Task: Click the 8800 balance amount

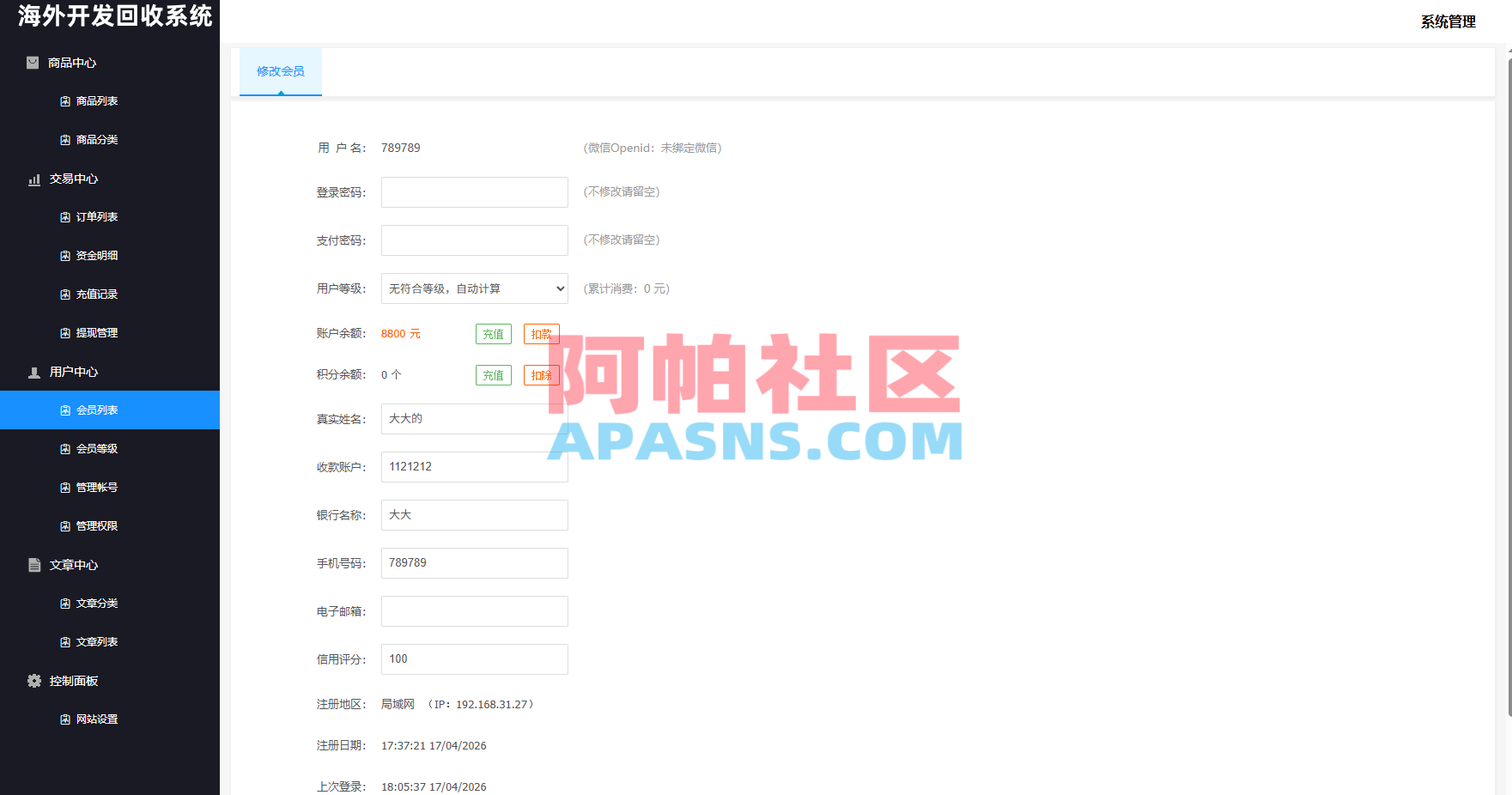Action: 393,334
